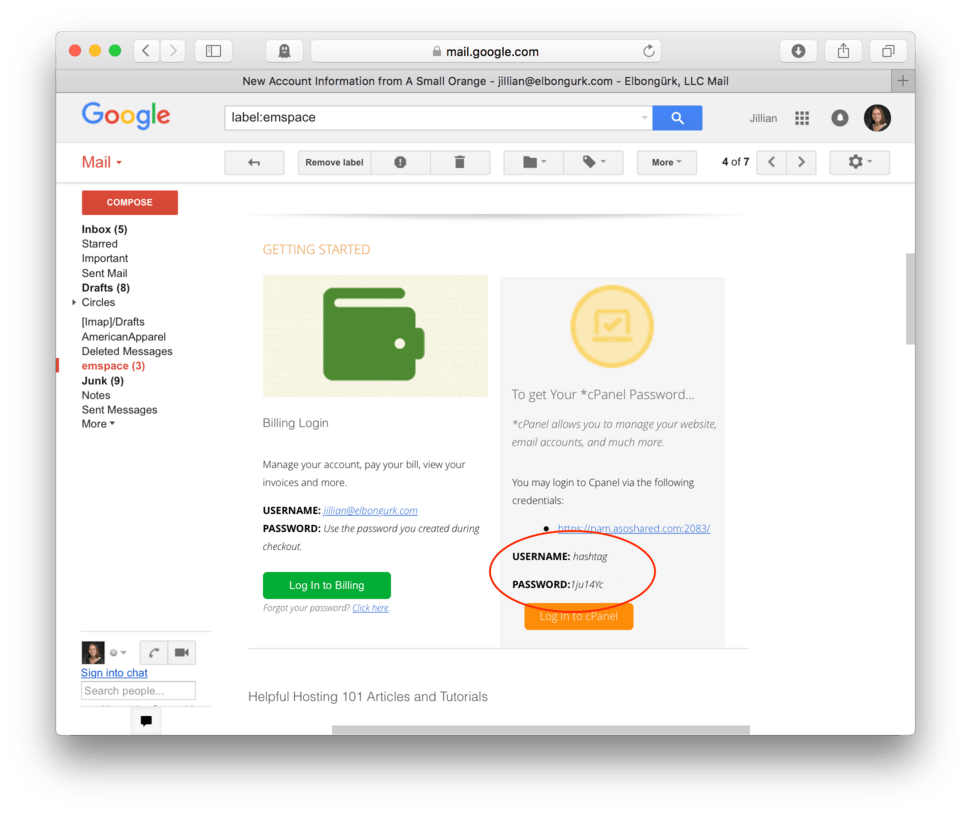This screenshot has width=971, height=815.
Task: Open Google notifications bell
Action: point(840,118)
